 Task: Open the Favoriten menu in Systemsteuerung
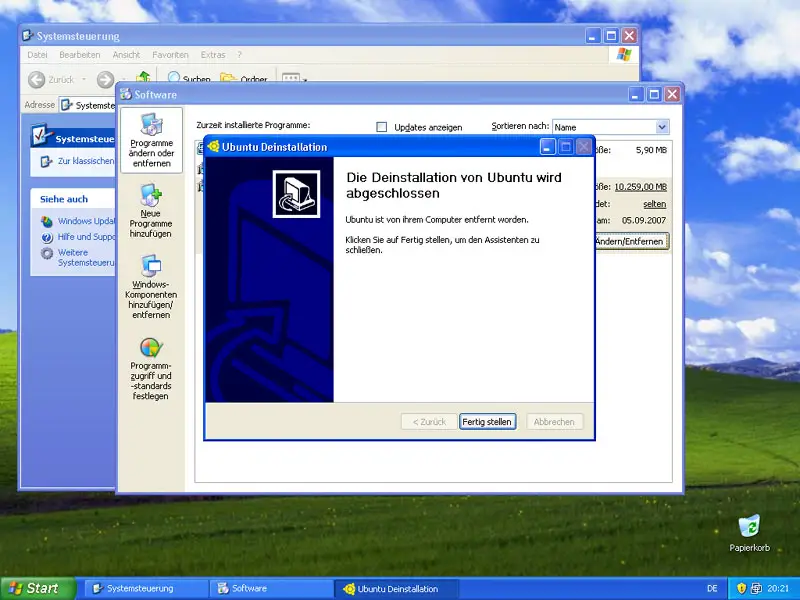click(x=170, y=55)
